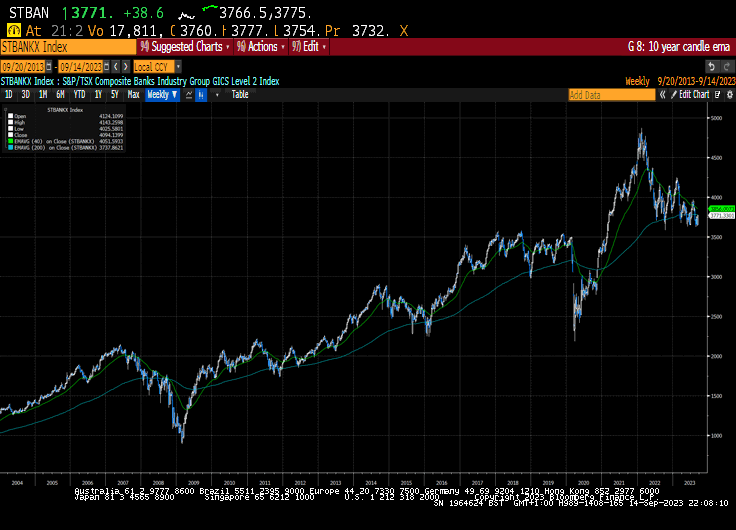This screenshot has height=530, width=736.
Task: Click 2009 label on time axis
Action: 193,483
